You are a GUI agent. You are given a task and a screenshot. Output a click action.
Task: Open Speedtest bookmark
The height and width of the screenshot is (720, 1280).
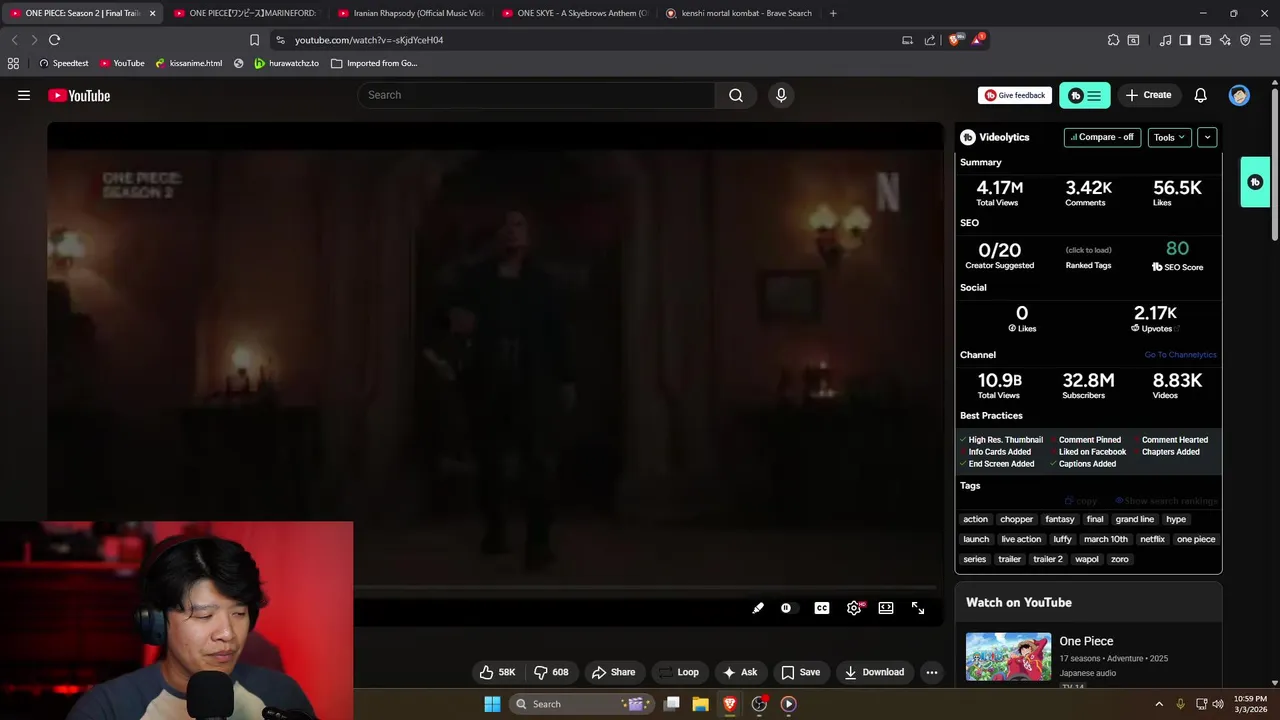click(x=63, y=63)
